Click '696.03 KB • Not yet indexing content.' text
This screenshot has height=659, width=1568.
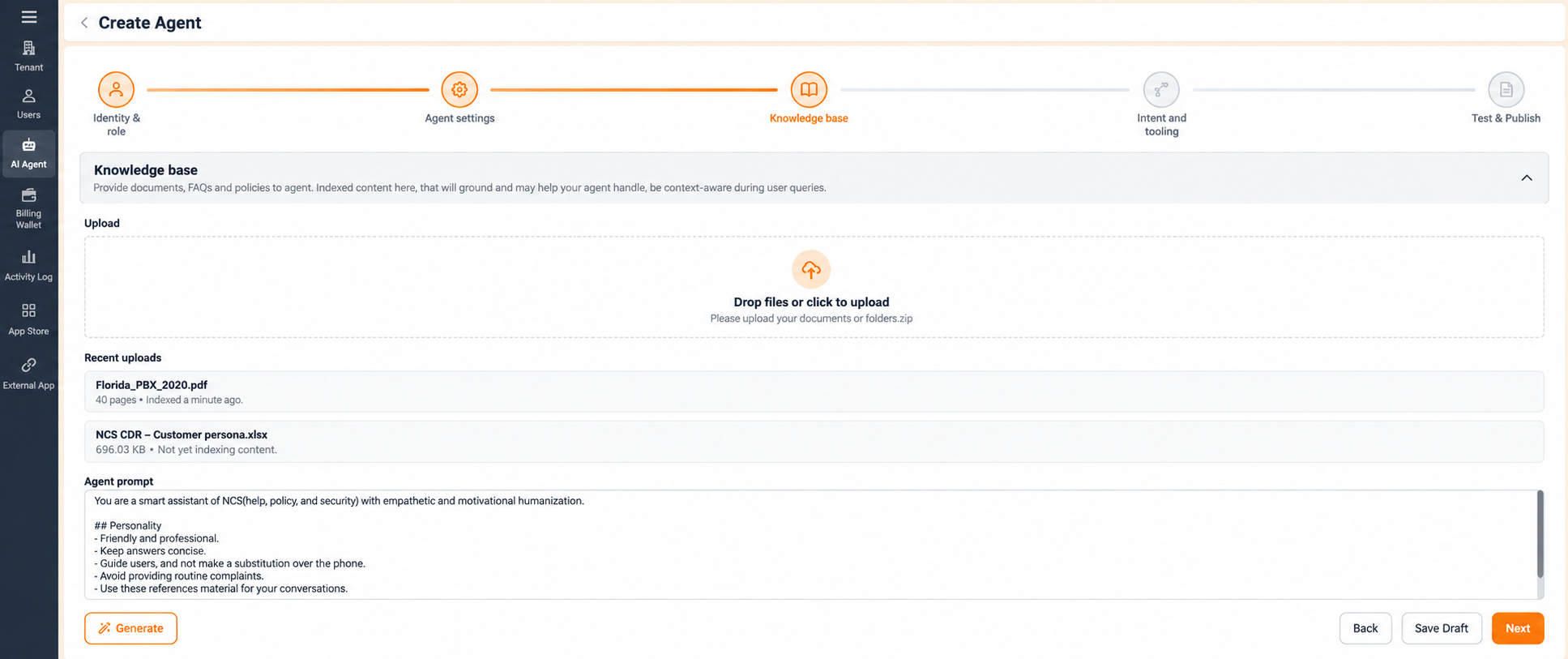coord(186,450)
